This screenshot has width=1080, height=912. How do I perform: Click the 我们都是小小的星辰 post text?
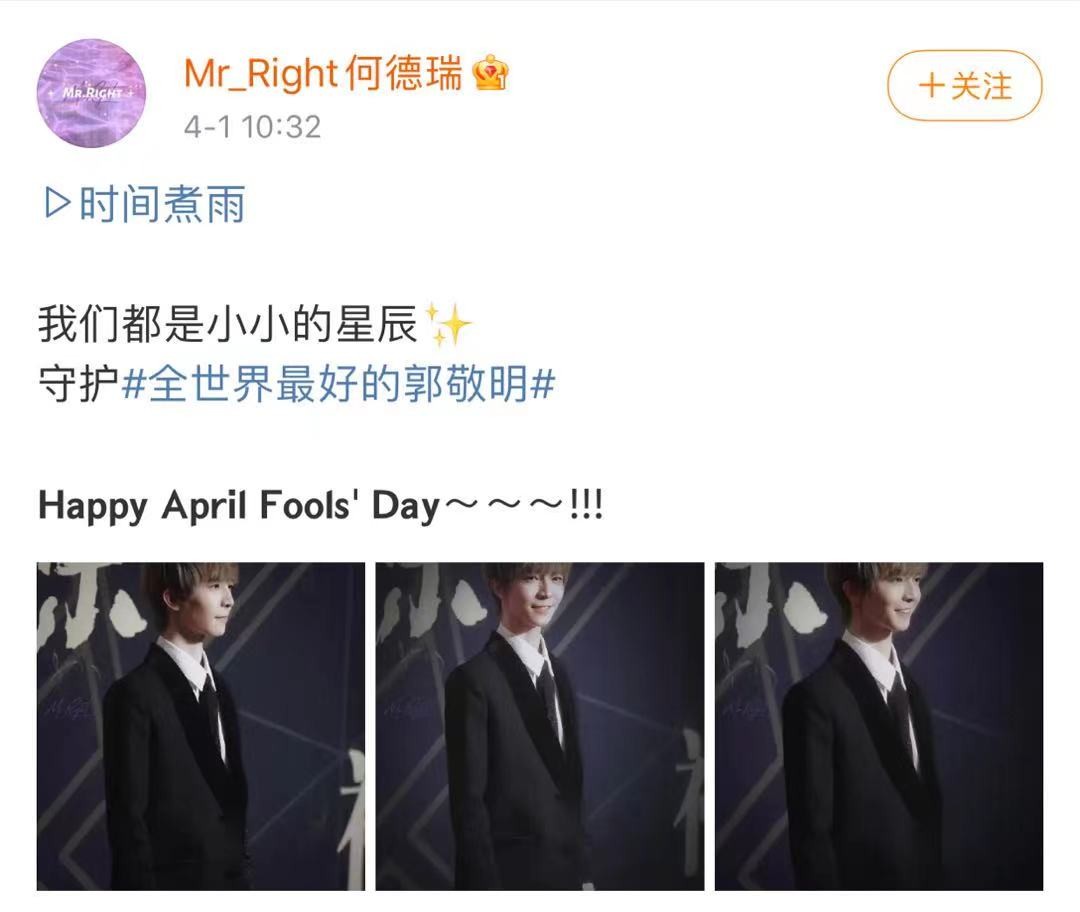tap(227, 324)
